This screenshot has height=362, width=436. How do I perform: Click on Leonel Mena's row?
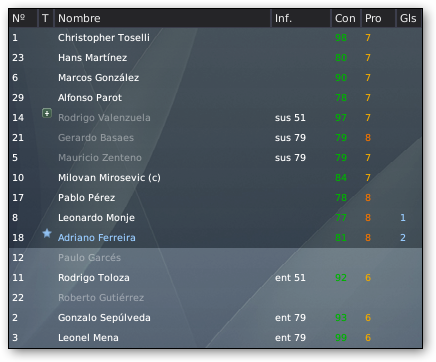pyautogui.click(x=215, y=338)
